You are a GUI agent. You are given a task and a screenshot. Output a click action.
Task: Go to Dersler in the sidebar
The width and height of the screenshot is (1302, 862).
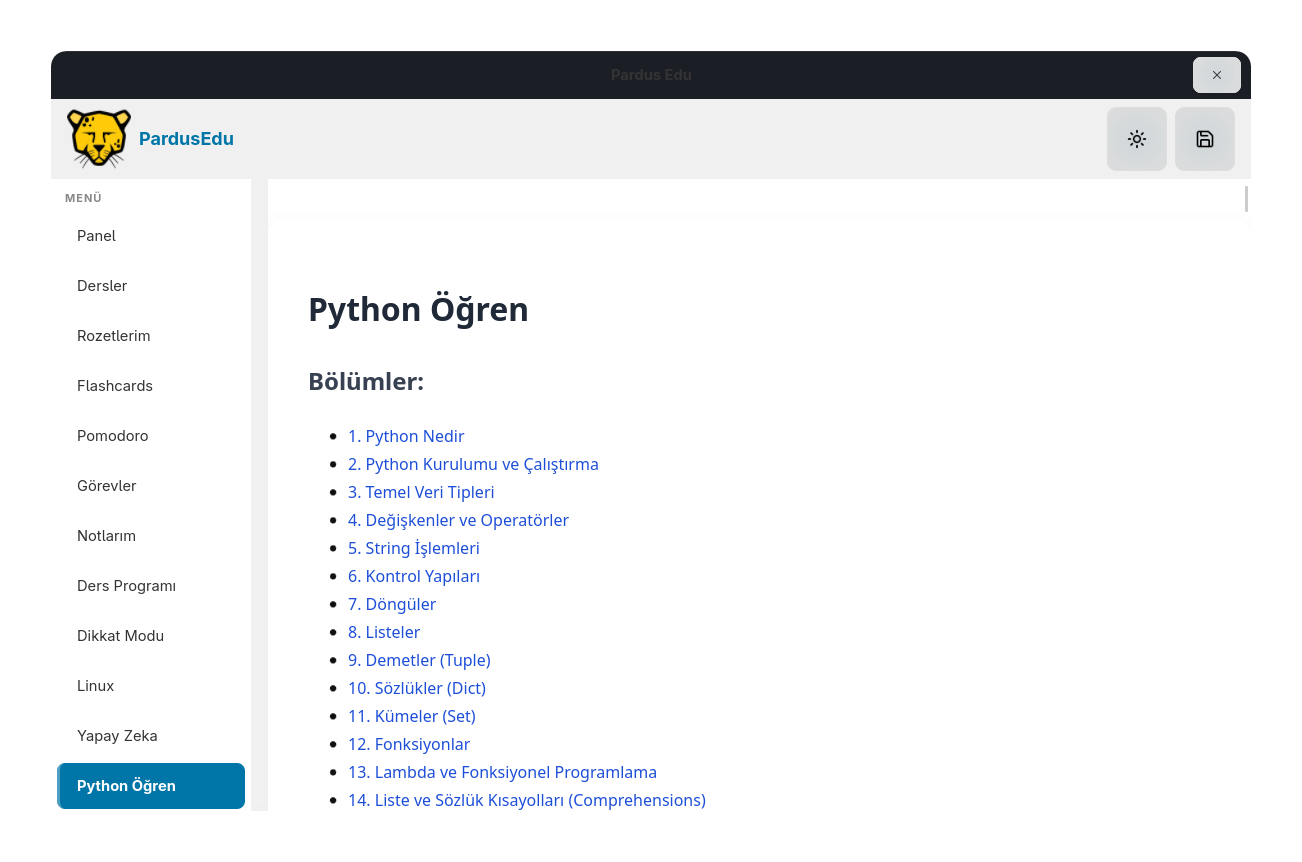(151, 286)
